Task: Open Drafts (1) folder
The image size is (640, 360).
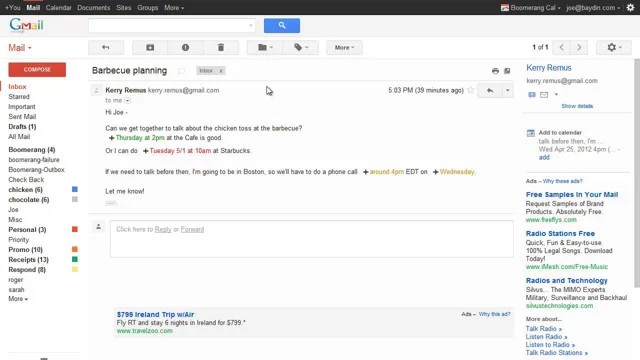Action: pyautogui.click(x=22, y=127)
